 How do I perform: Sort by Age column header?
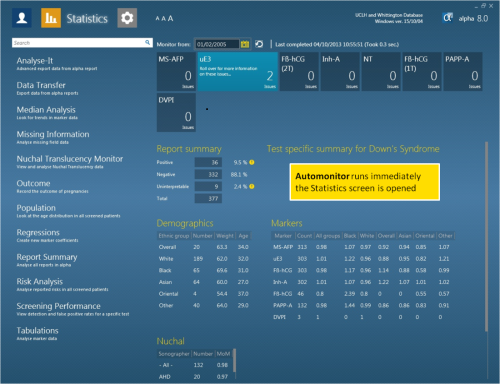[x=243, y=236]
